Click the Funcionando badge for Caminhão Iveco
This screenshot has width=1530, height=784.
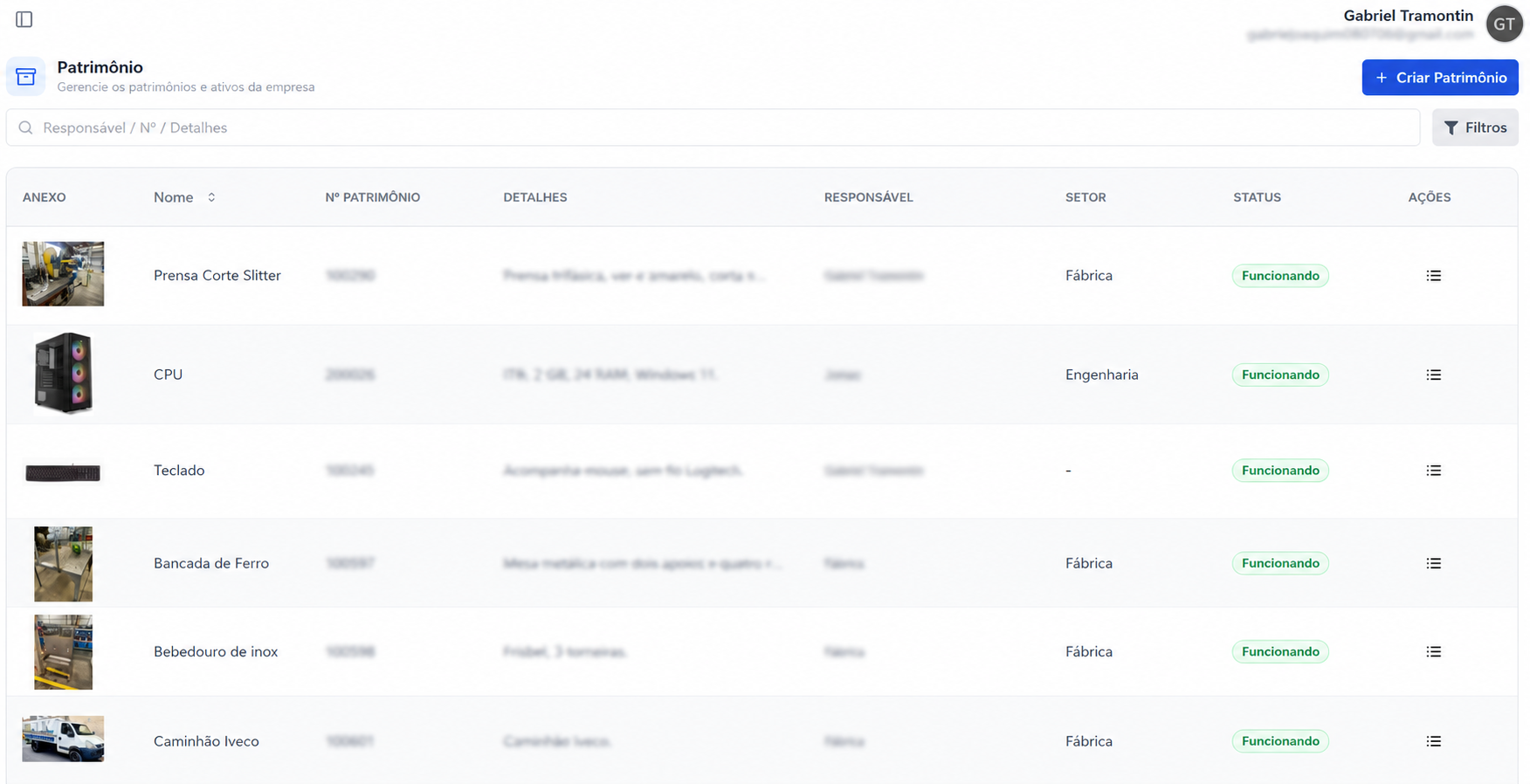point(1280,741)
